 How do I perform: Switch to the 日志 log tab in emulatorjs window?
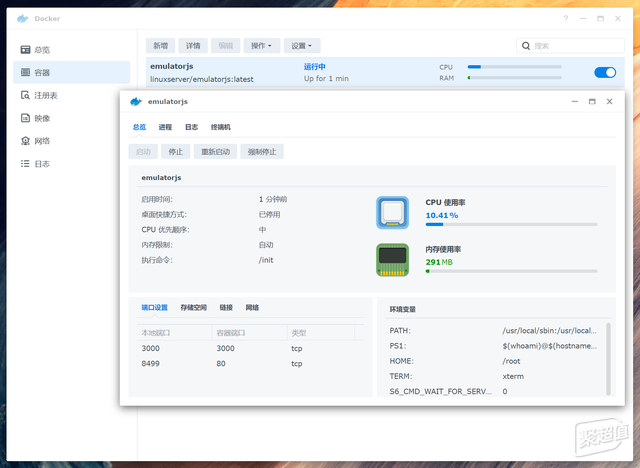point(191,127)
